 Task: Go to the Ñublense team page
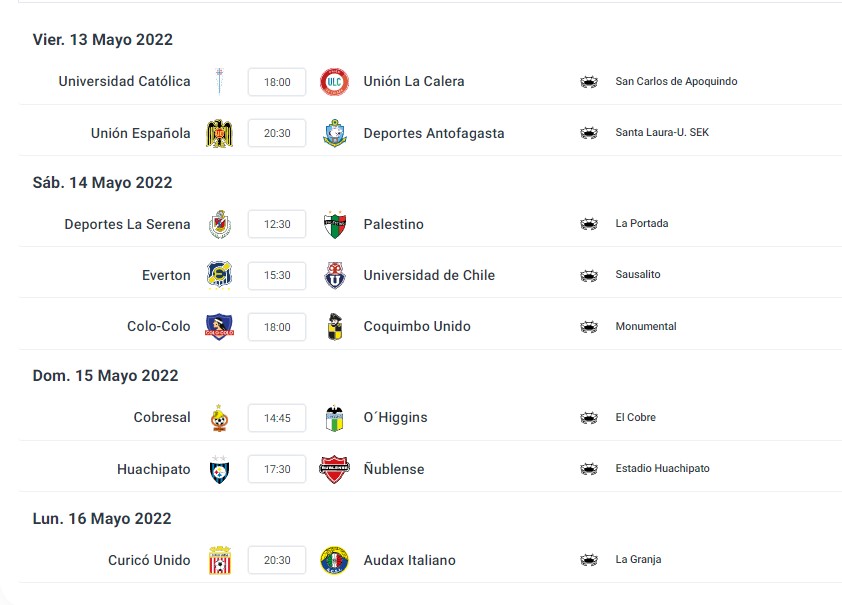click(394, 469)
